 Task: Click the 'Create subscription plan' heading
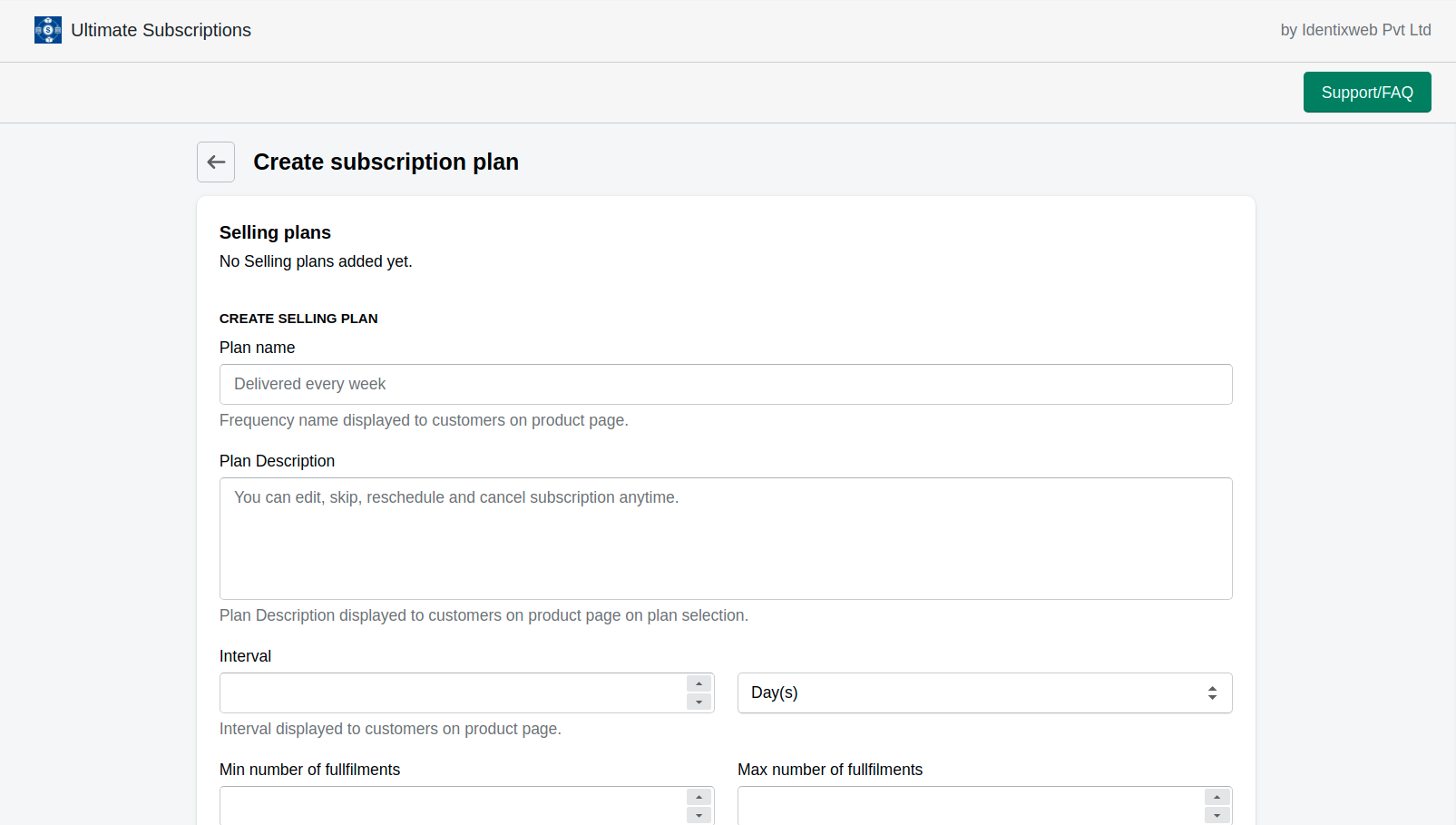[386, 162]
